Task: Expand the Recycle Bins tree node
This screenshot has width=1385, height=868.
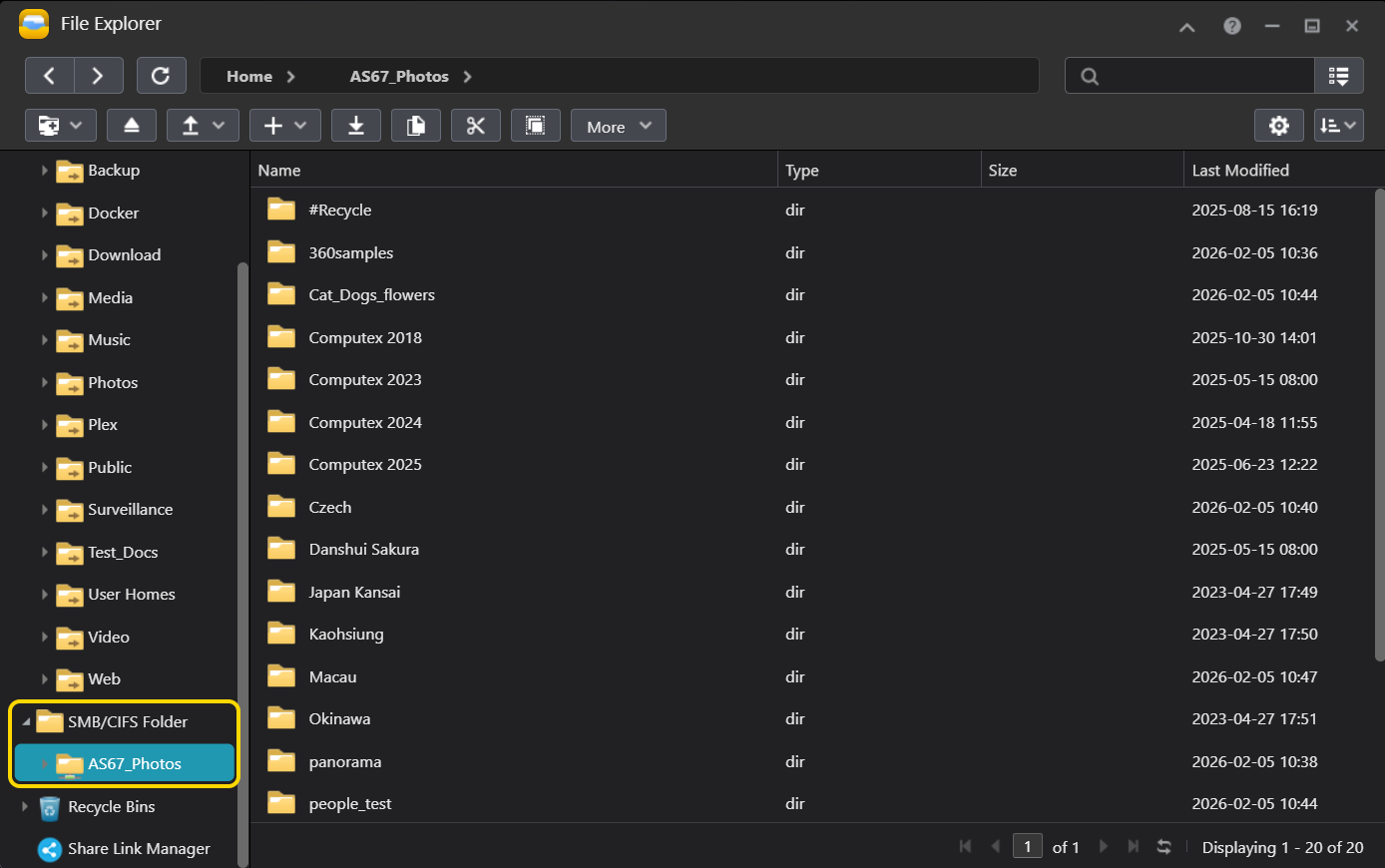Action: tap(25, 806)
